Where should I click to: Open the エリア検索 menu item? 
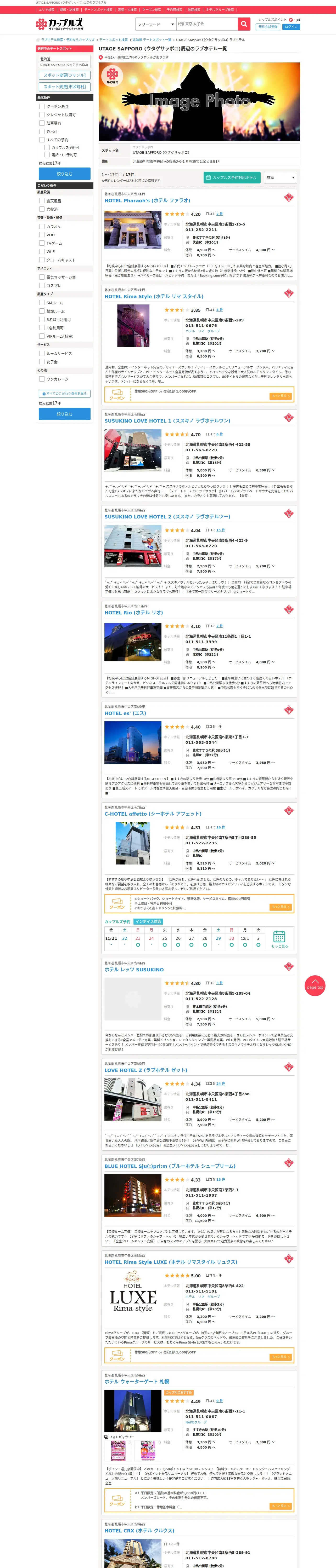click(x=46, y=10)
